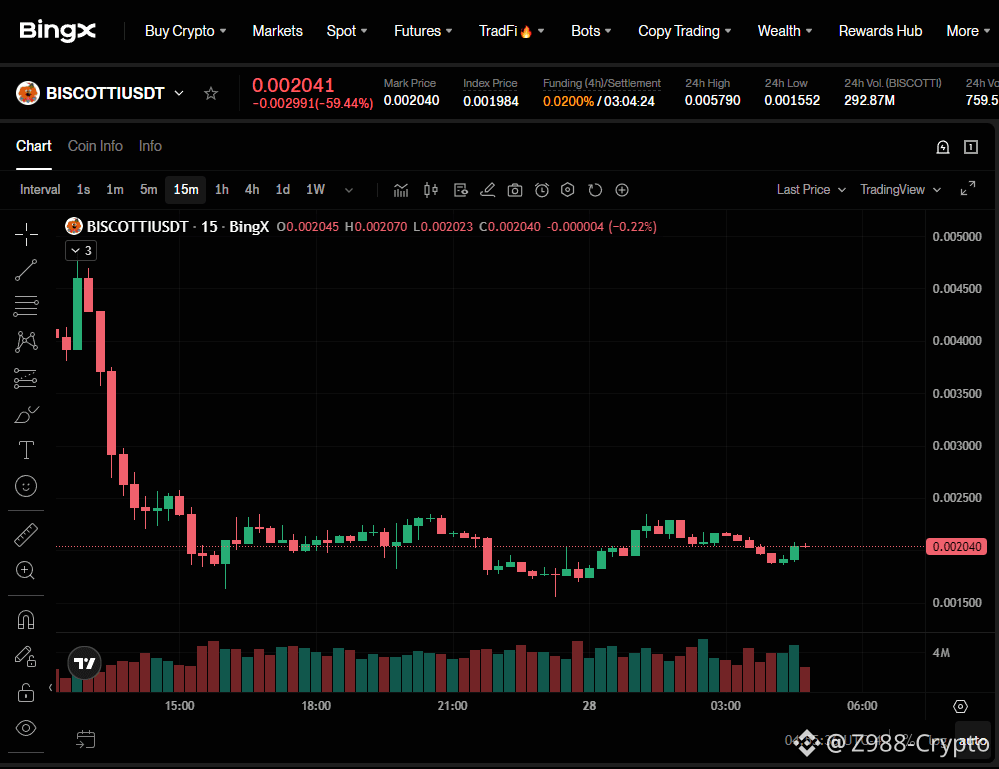Select the 1W interval
999x769 pixels.
315,189
